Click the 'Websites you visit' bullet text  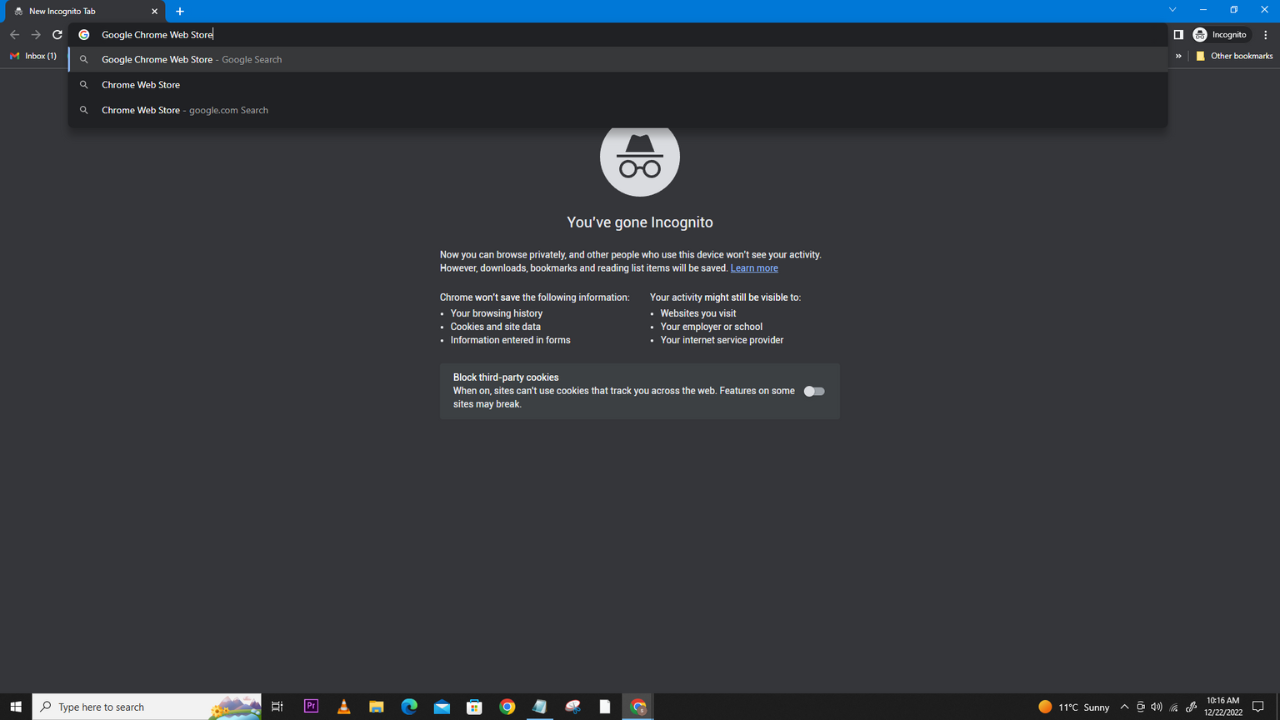tap(698, 314)
